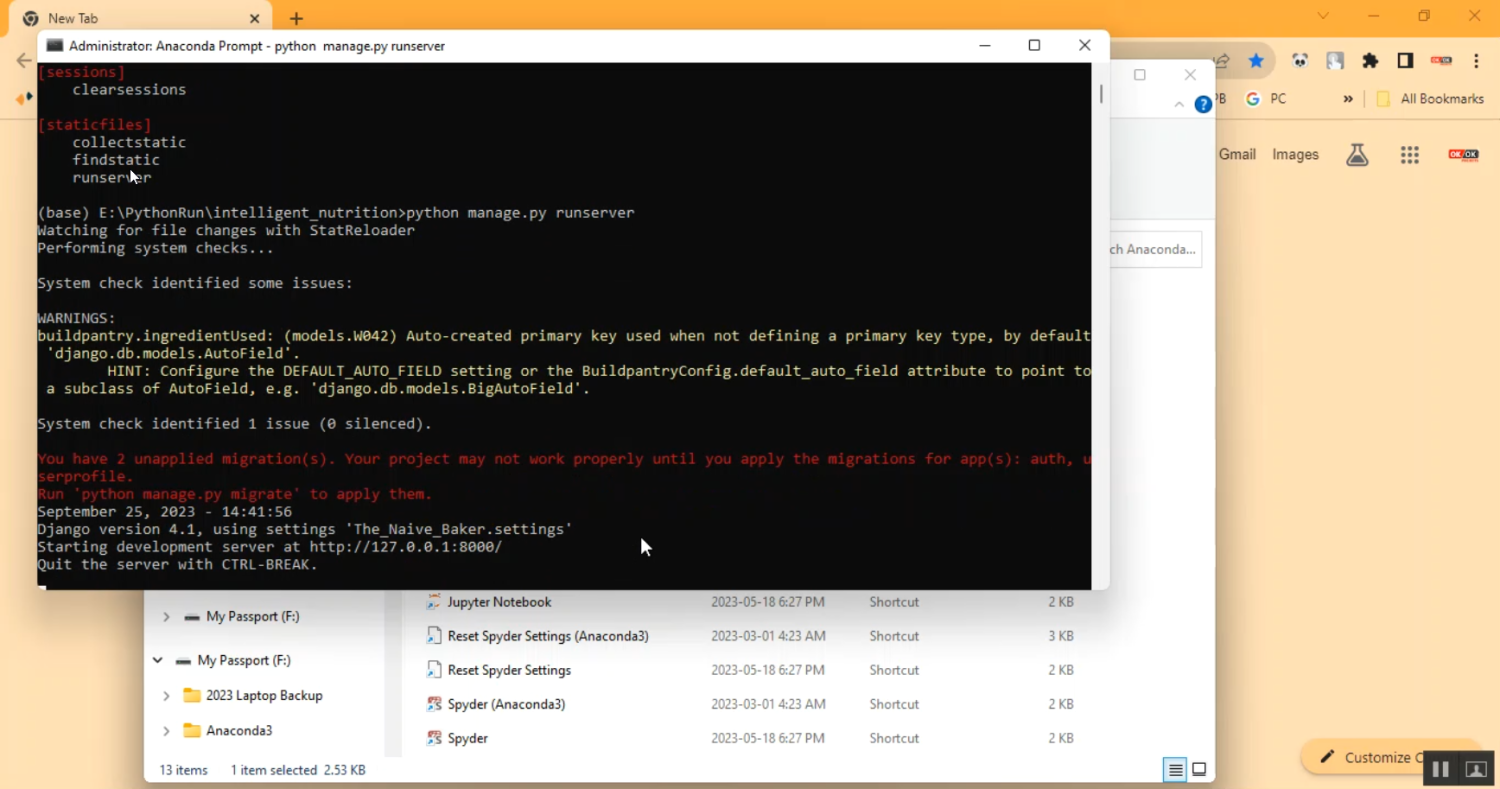Open the Chrome Extensions puzzle icon

tap(1370, 61)
